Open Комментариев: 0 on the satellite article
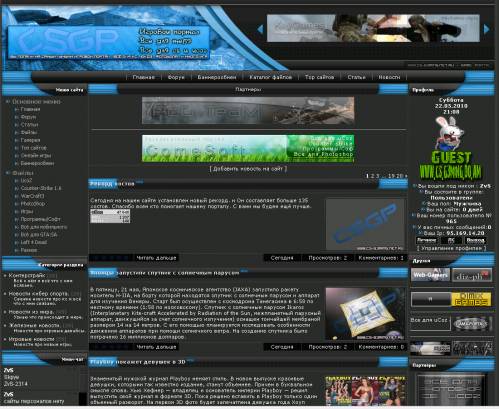This screenshot has width=499, height=409. [381, 347]
